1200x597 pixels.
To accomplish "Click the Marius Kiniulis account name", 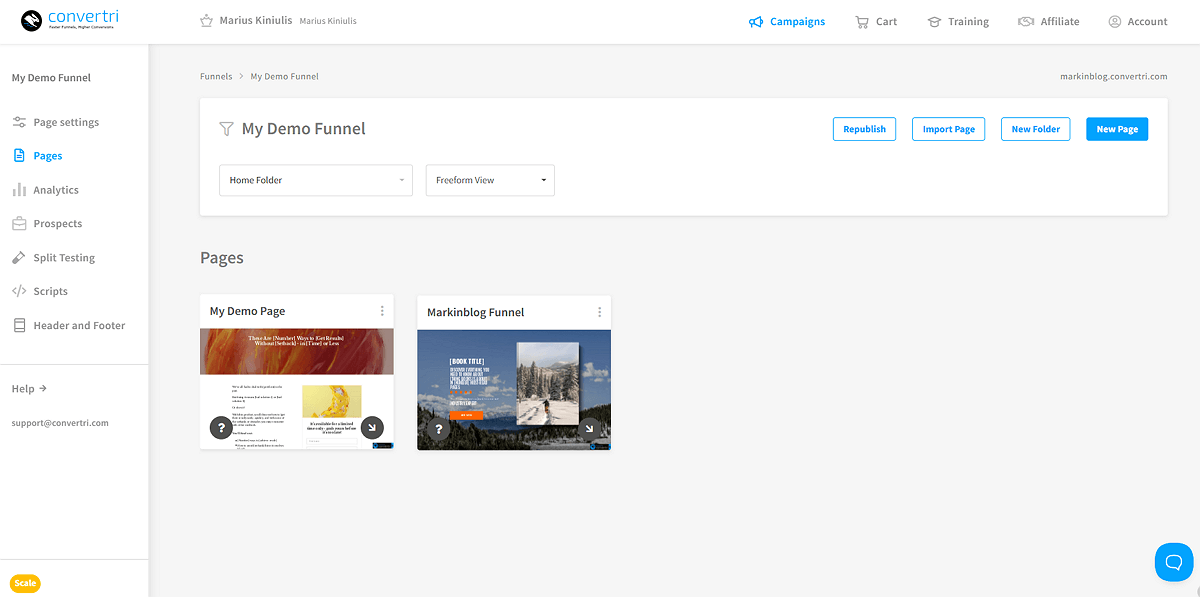I will tap(256, 21).
